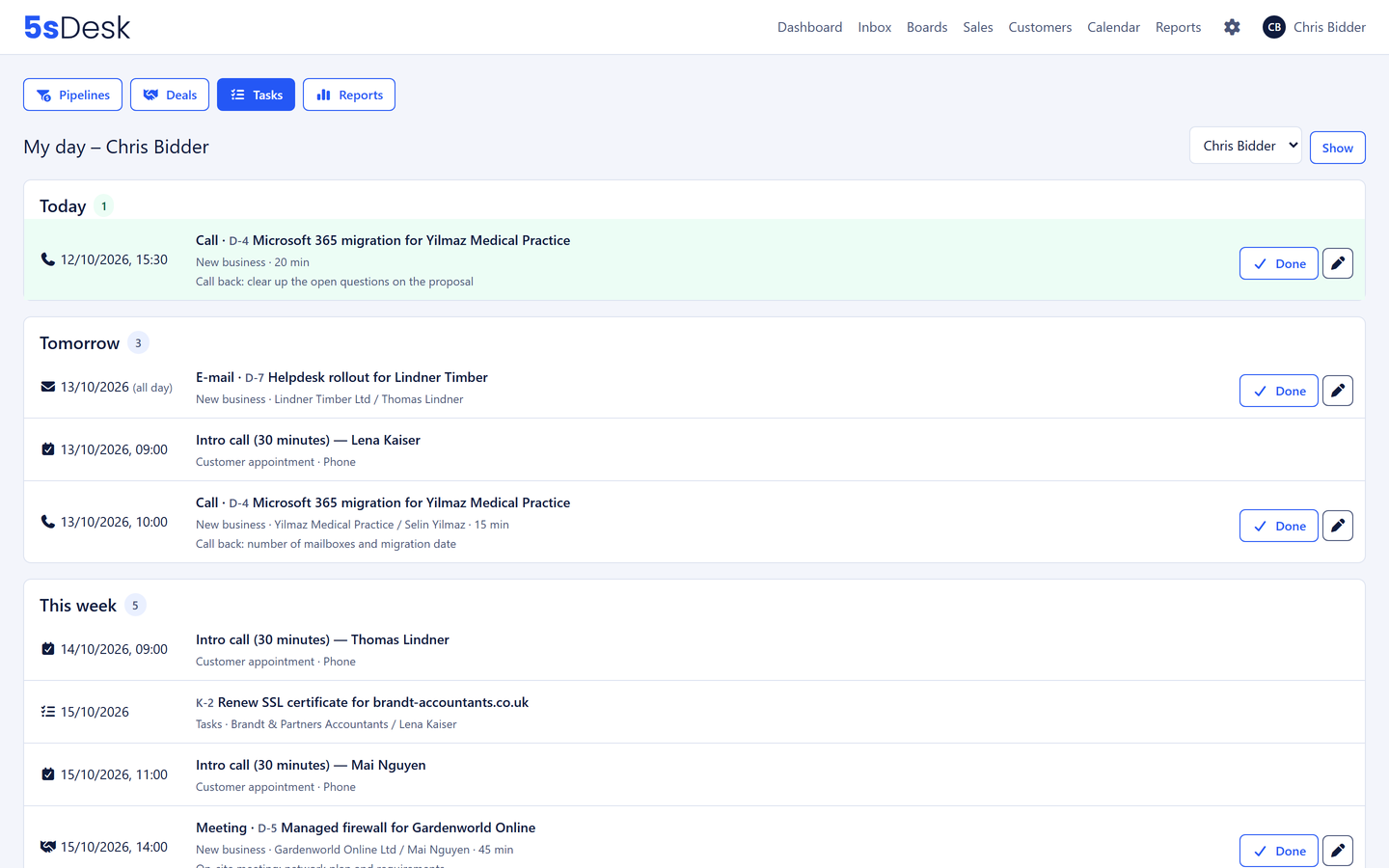Open Intro call with Mai Nguyen
The height and width of the screenshot is (868, 1389).
pyautogui.click(x=311, y=765)
